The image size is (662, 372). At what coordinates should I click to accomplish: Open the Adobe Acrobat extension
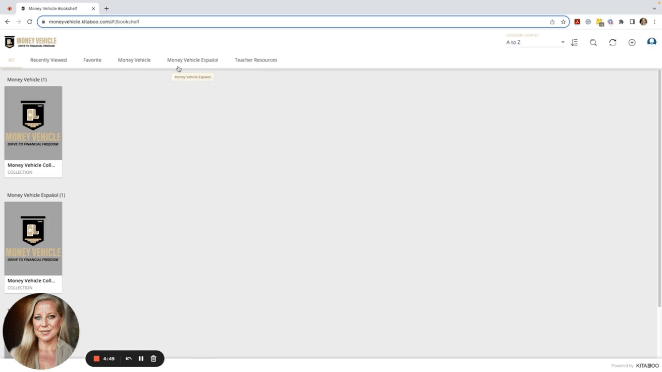577,22
